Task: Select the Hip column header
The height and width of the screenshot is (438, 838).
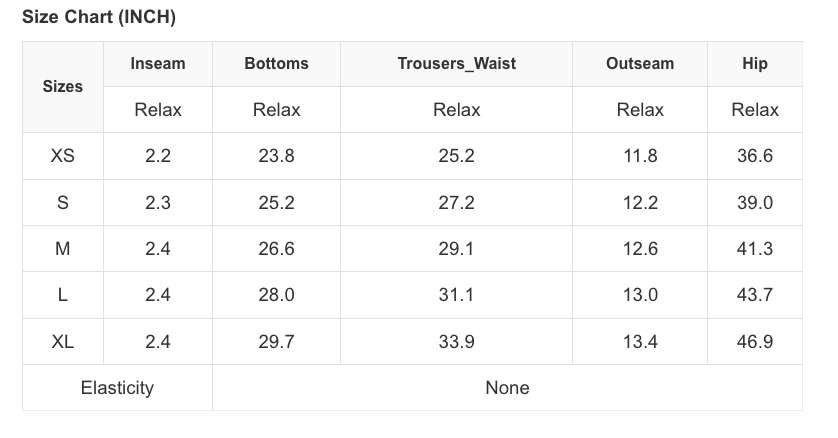Action: (755, 64)
